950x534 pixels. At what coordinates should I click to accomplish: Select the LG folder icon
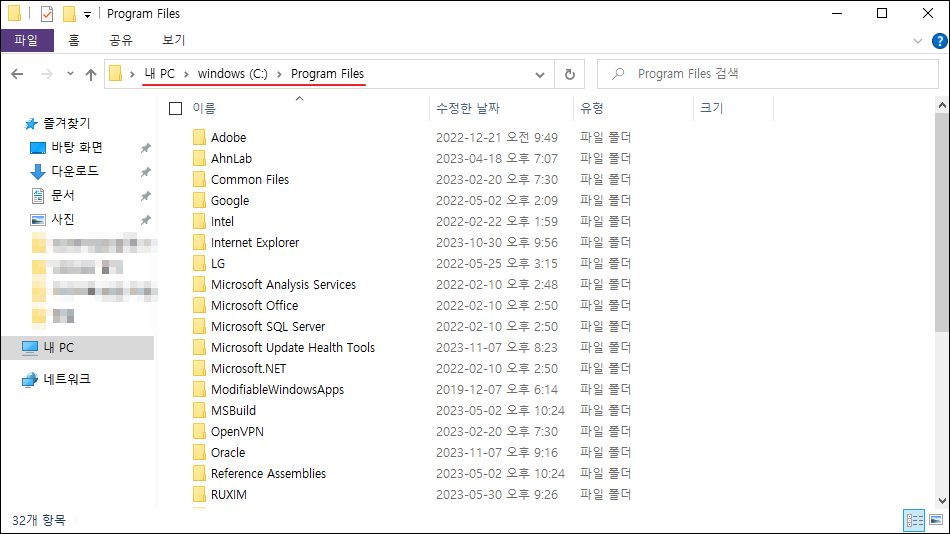(199, 263)
